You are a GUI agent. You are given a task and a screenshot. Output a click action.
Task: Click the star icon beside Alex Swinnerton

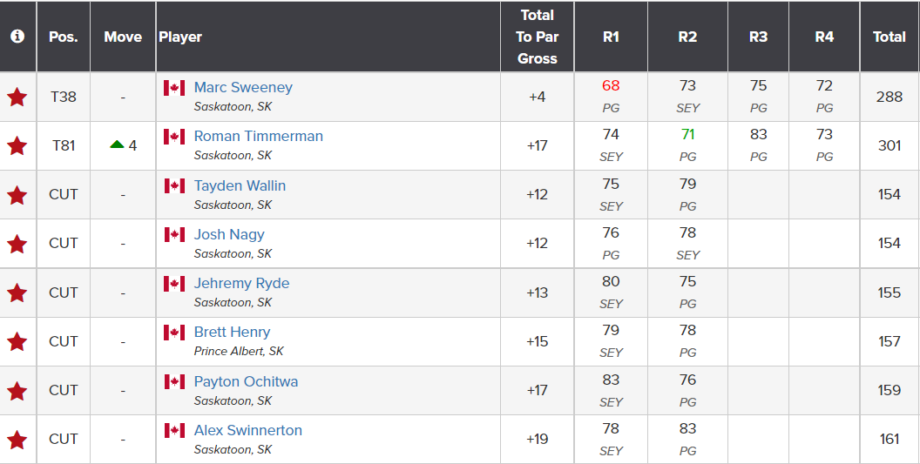pos(17,439)
